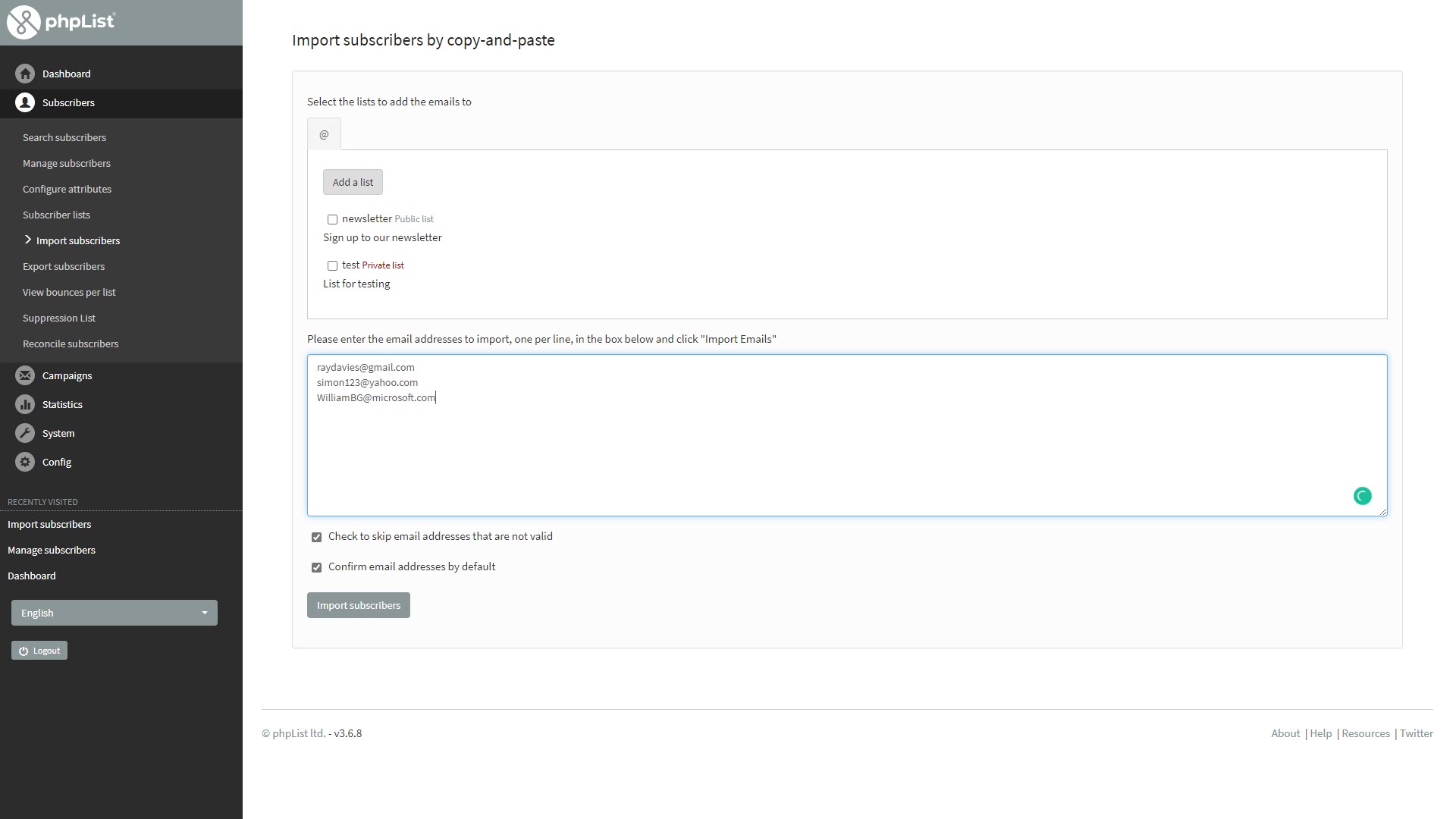
Task: Open recently visited Dashboard
Action: pyautogui.click(x=32, y=576)
